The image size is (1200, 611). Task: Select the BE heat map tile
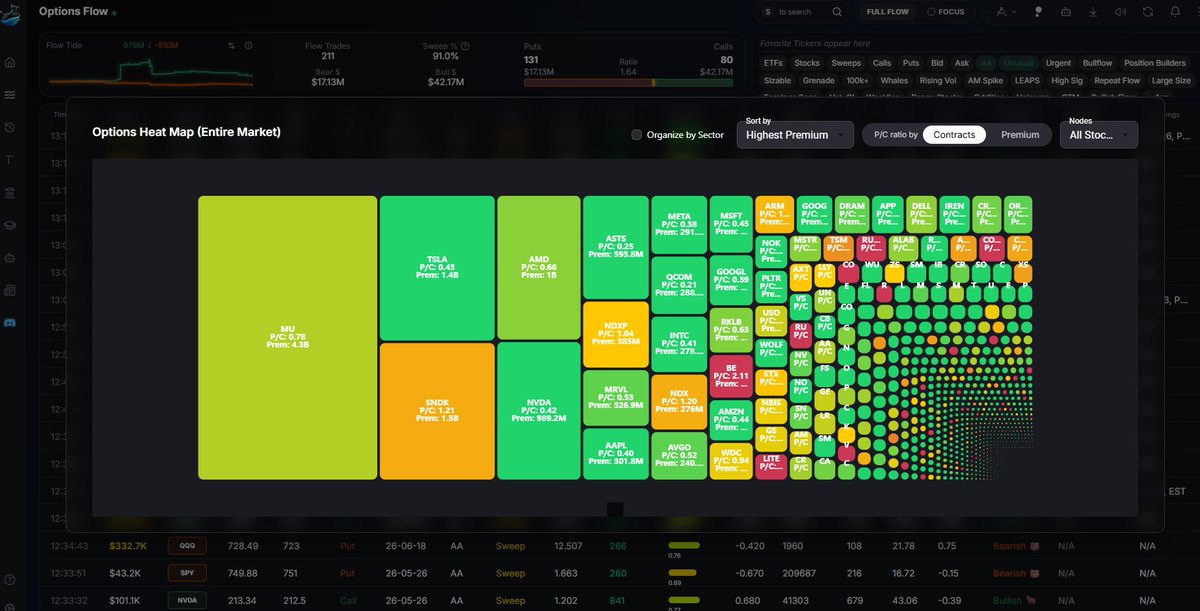(x=731, y=376)
